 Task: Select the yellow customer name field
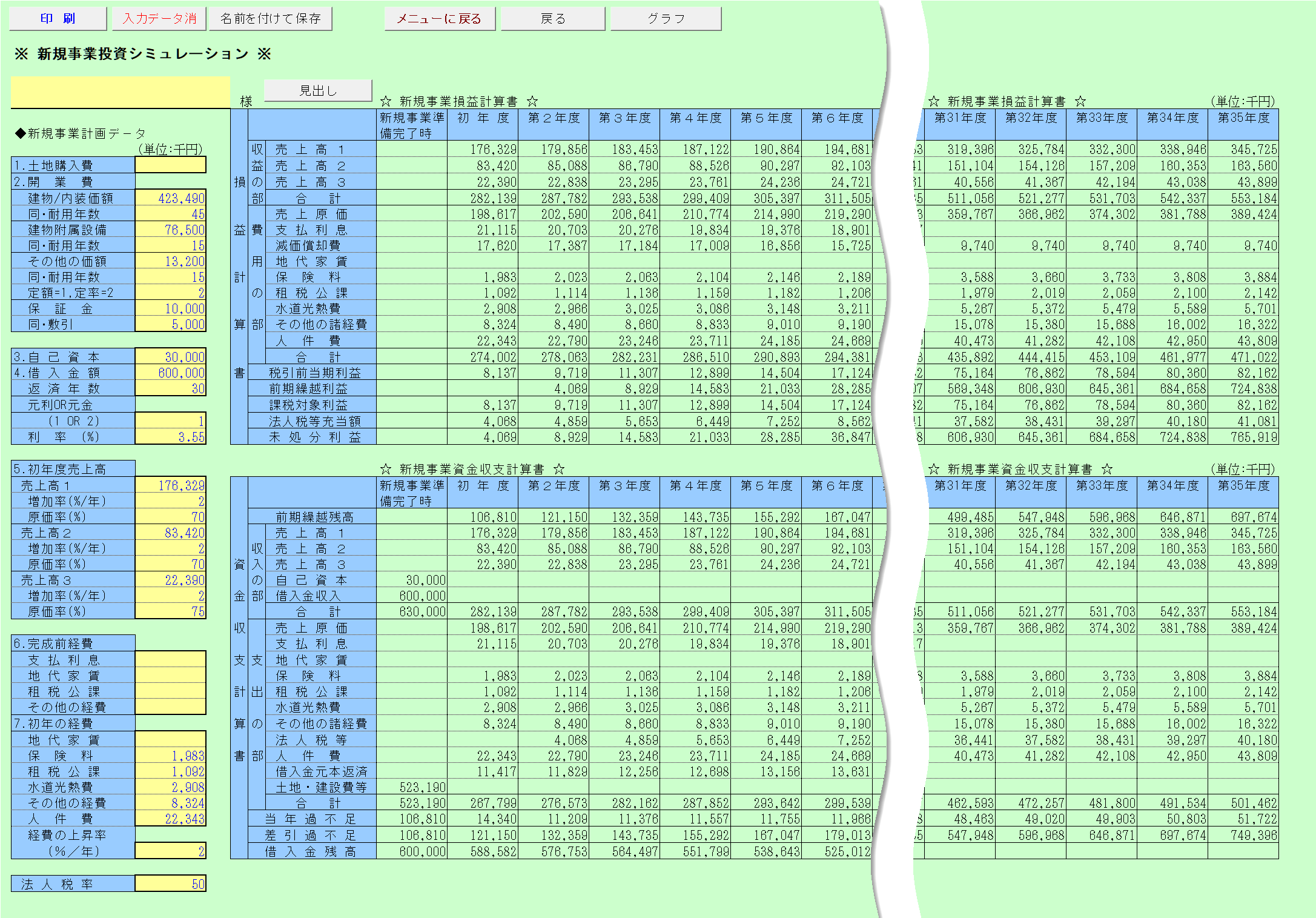pos(121,92)
